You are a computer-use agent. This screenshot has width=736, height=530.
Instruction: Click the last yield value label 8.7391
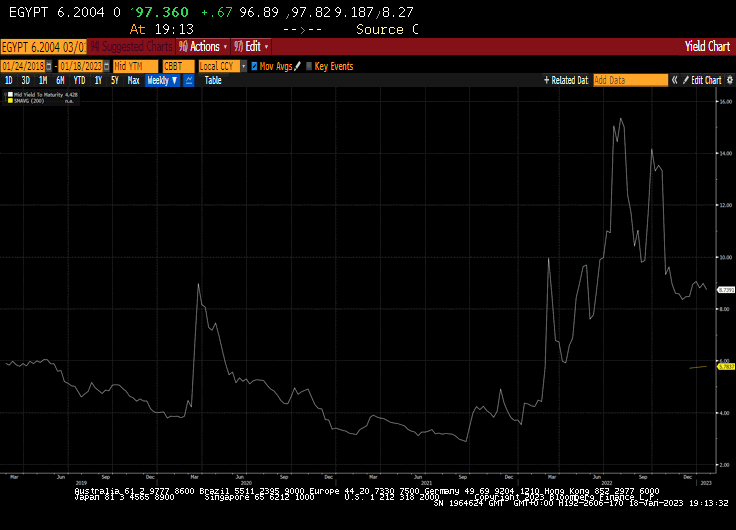coord(726,290)
